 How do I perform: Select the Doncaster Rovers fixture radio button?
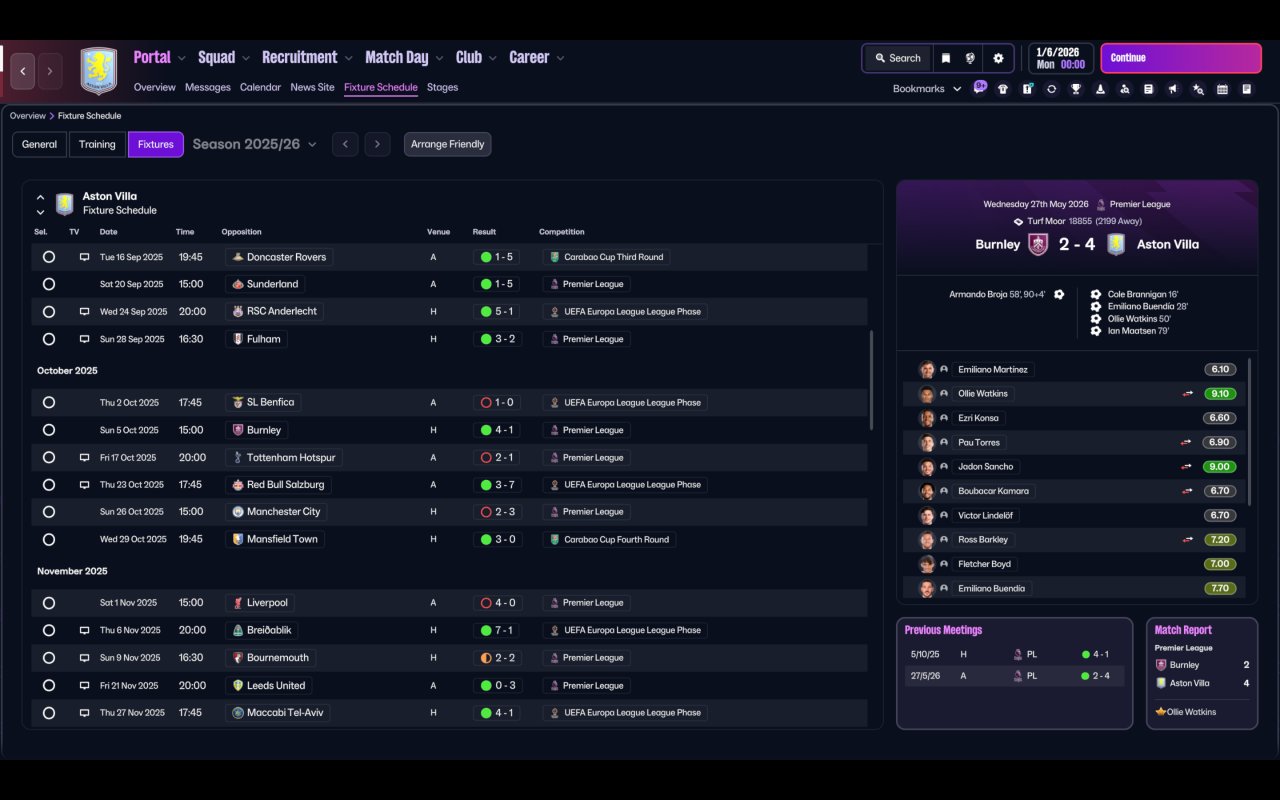click(x=49, y=257)
